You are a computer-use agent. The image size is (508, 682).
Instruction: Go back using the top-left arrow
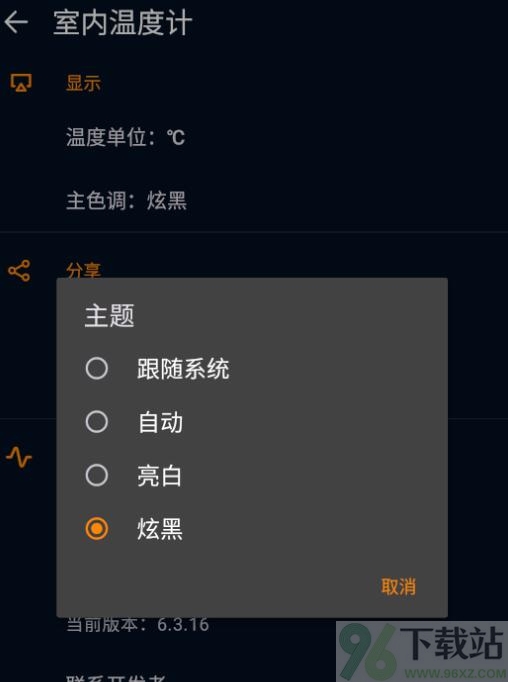[16, 23]
